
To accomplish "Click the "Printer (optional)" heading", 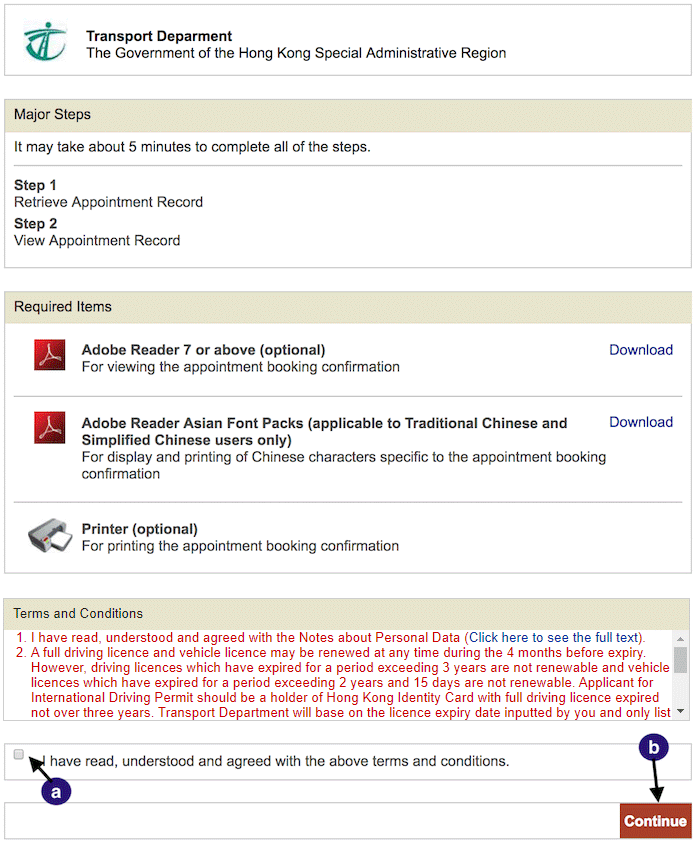I will [140, 529].
